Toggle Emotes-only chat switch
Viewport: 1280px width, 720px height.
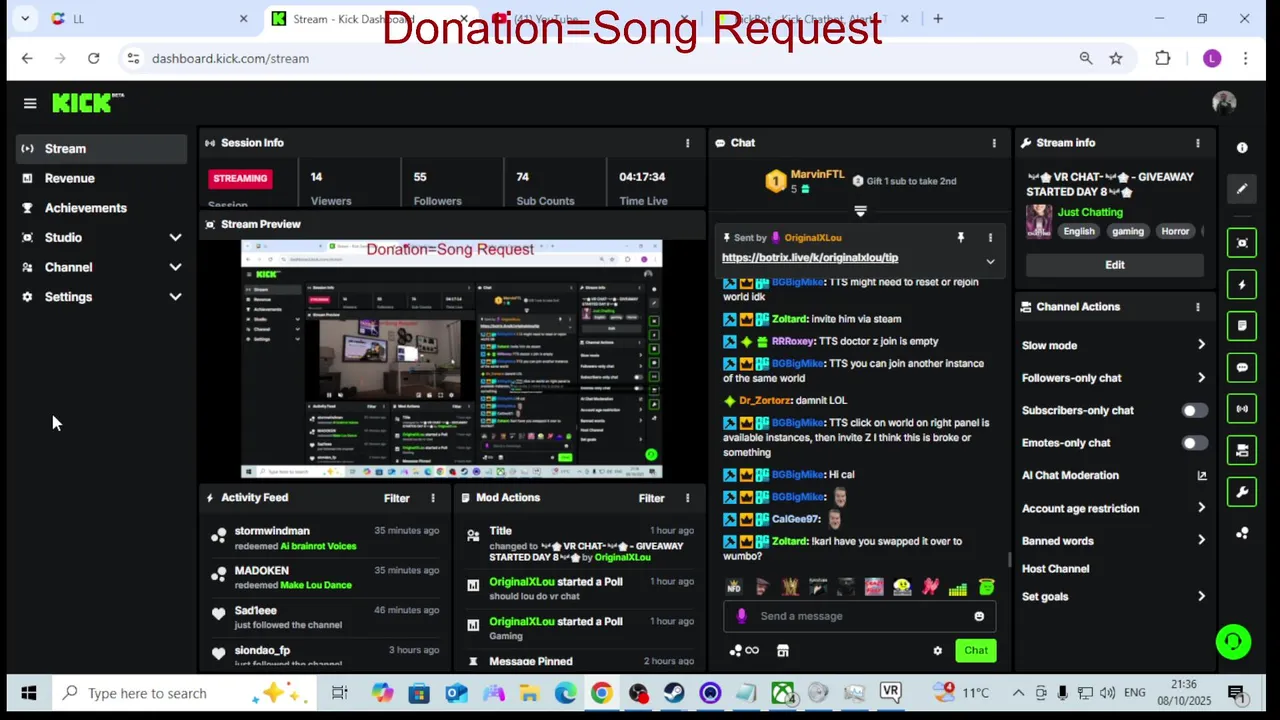pyautogui.click(x=1195, y=443)
